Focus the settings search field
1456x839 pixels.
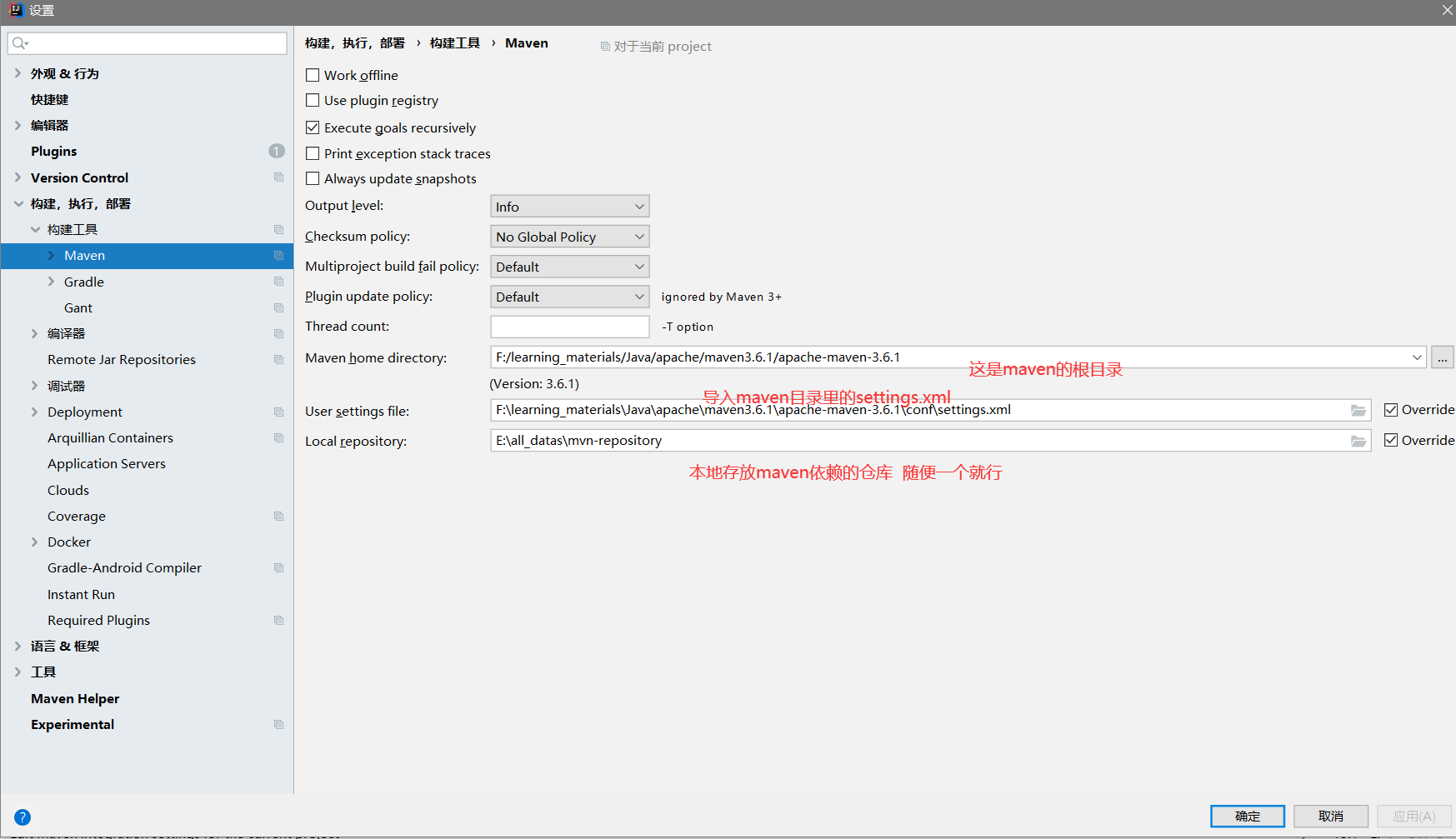pos(148,43)
